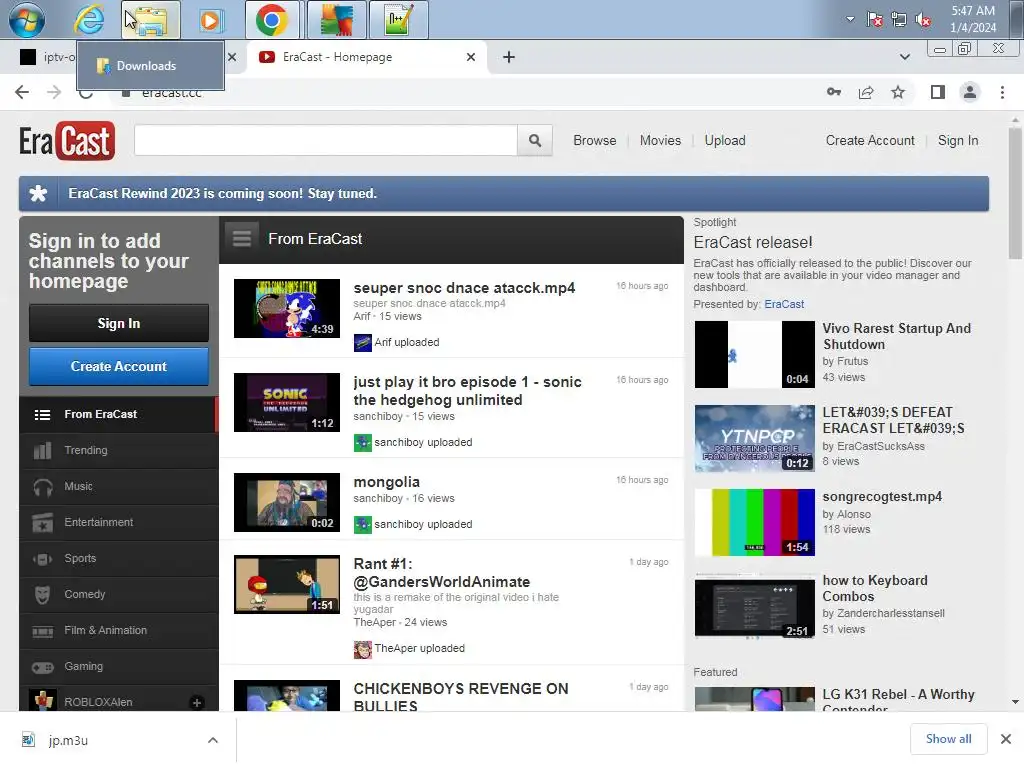Open Windows Media Player taskbar icon
Screen dimensions: 1024x768
pyautogui.click(x=211, y=20)
